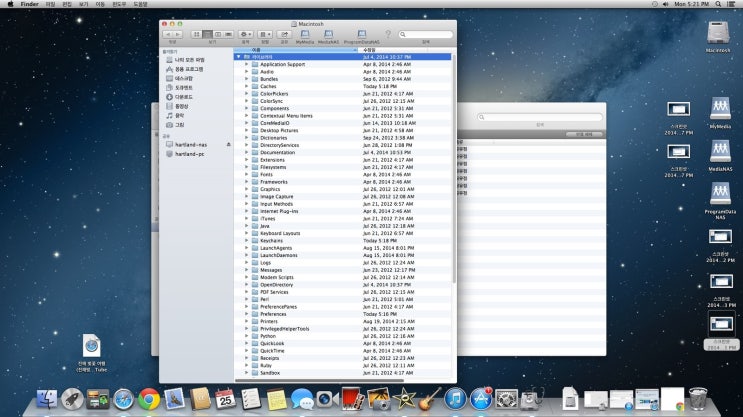Image resolution: width=743 pixels, height=417 pixels.
Task: Open the gear Action menu in toolbar
Action: coord(245,34)
